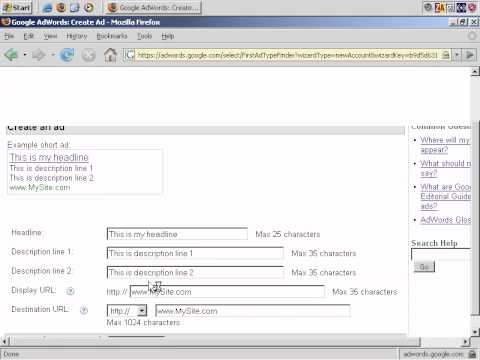Viewport: 480px width, 360px height.
Task: Click the Go button under Search Help
Action: coord(424,267)
